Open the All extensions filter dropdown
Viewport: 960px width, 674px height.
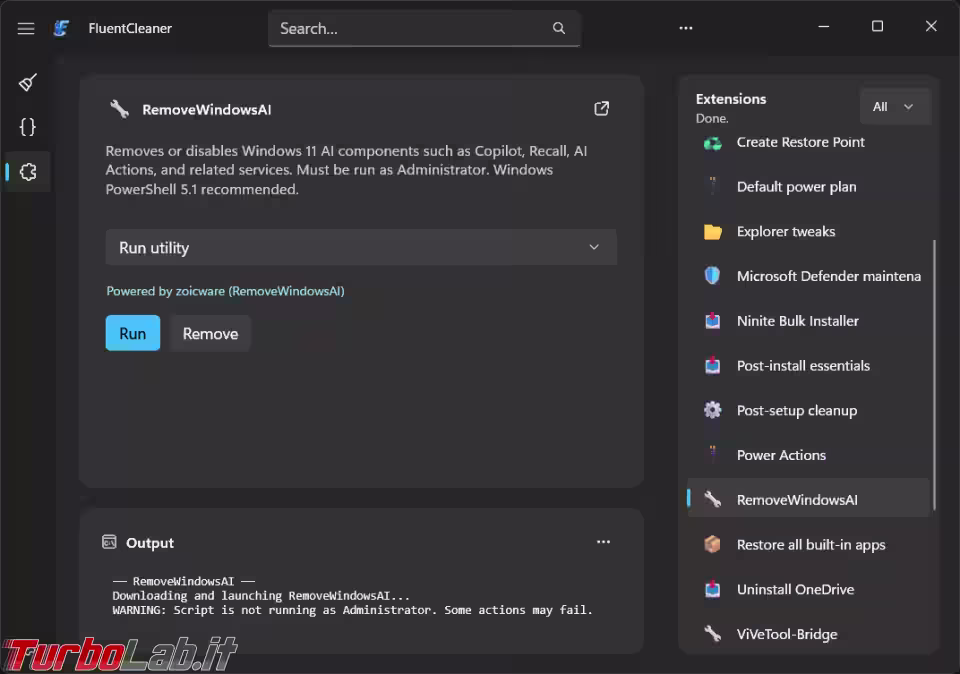tap(894, 107)
